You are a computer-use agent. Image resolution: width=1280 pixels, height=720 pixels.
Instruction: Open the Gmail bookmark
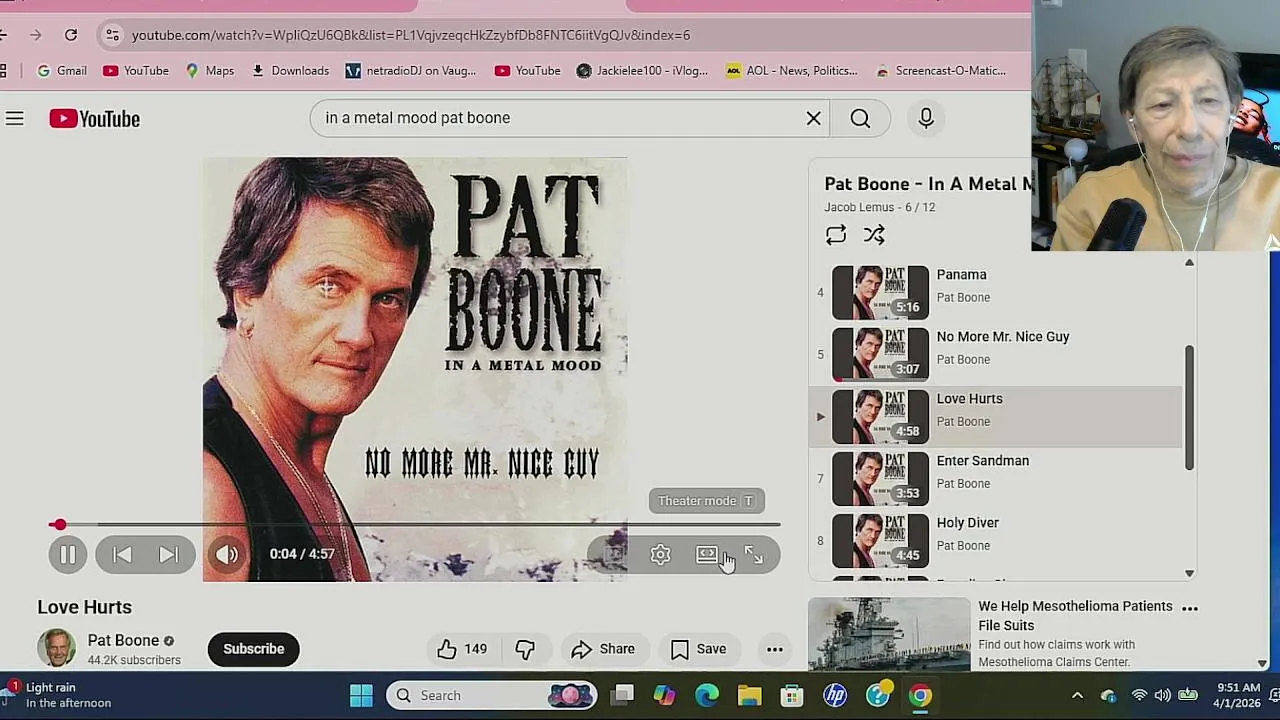(62, 71)
